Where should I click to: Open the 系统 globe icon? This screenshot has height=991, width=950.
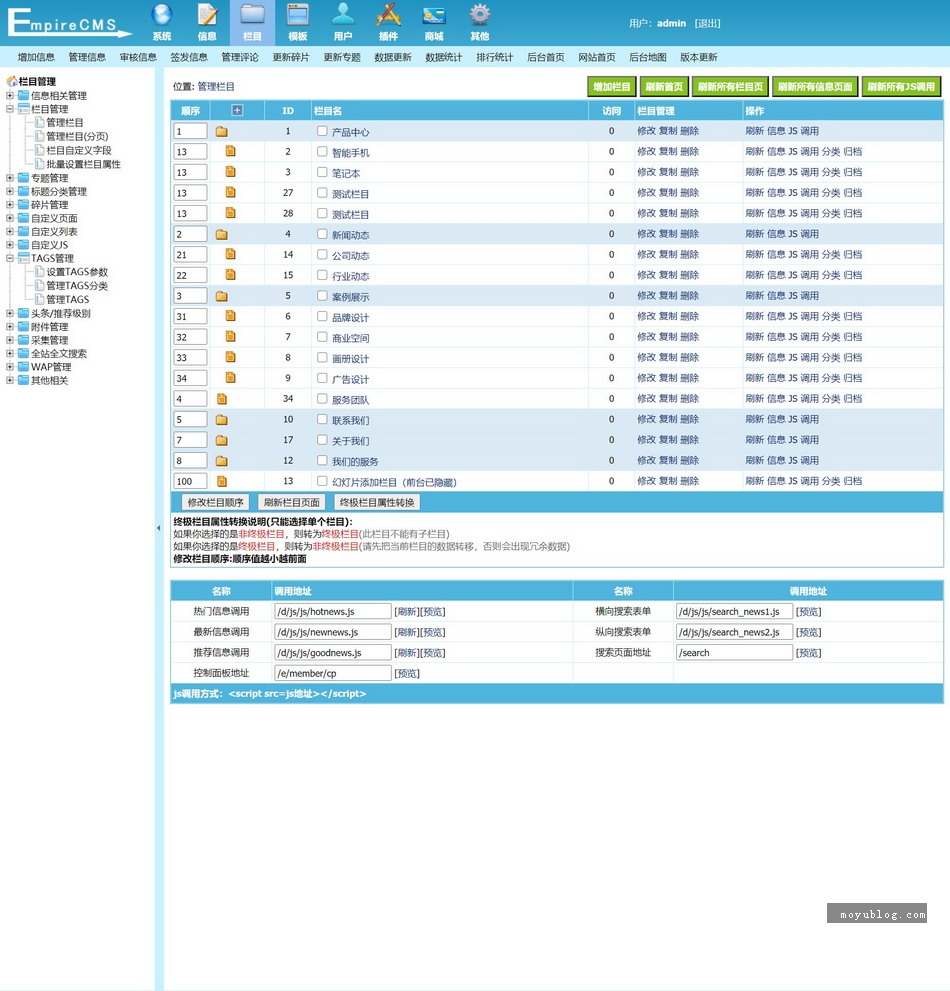coord(162,15)
